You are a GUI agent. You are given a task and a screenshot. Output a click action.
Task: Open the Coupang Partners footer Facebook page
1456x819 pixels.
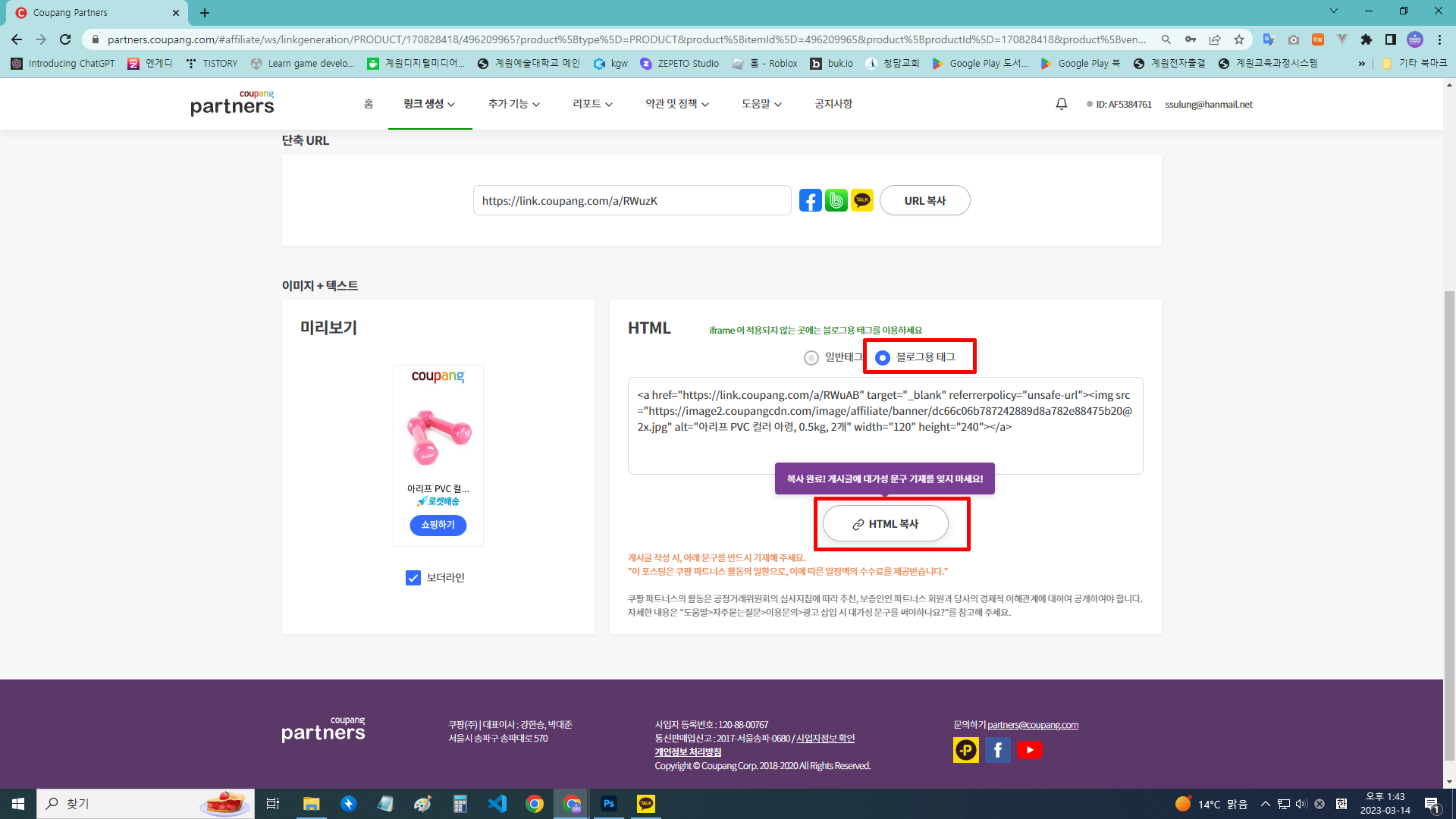[x=997, y=750]
